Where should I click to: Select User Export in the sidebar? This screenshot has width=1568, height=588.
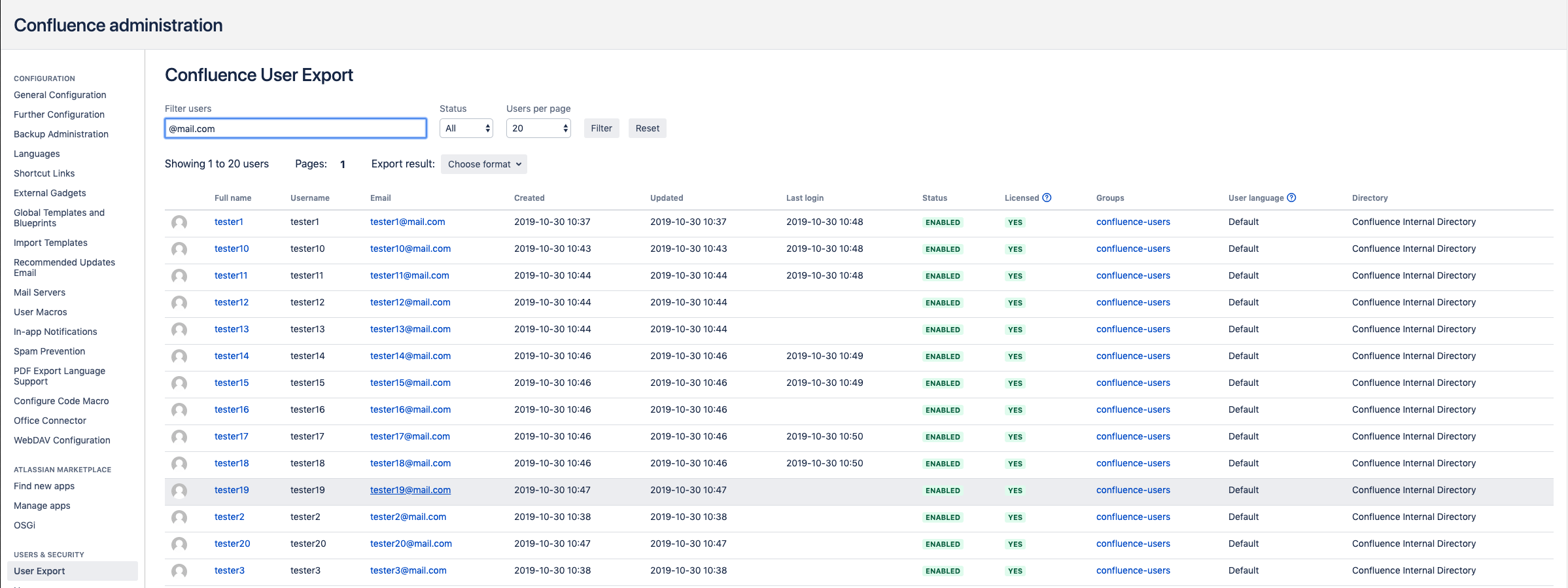39,571
